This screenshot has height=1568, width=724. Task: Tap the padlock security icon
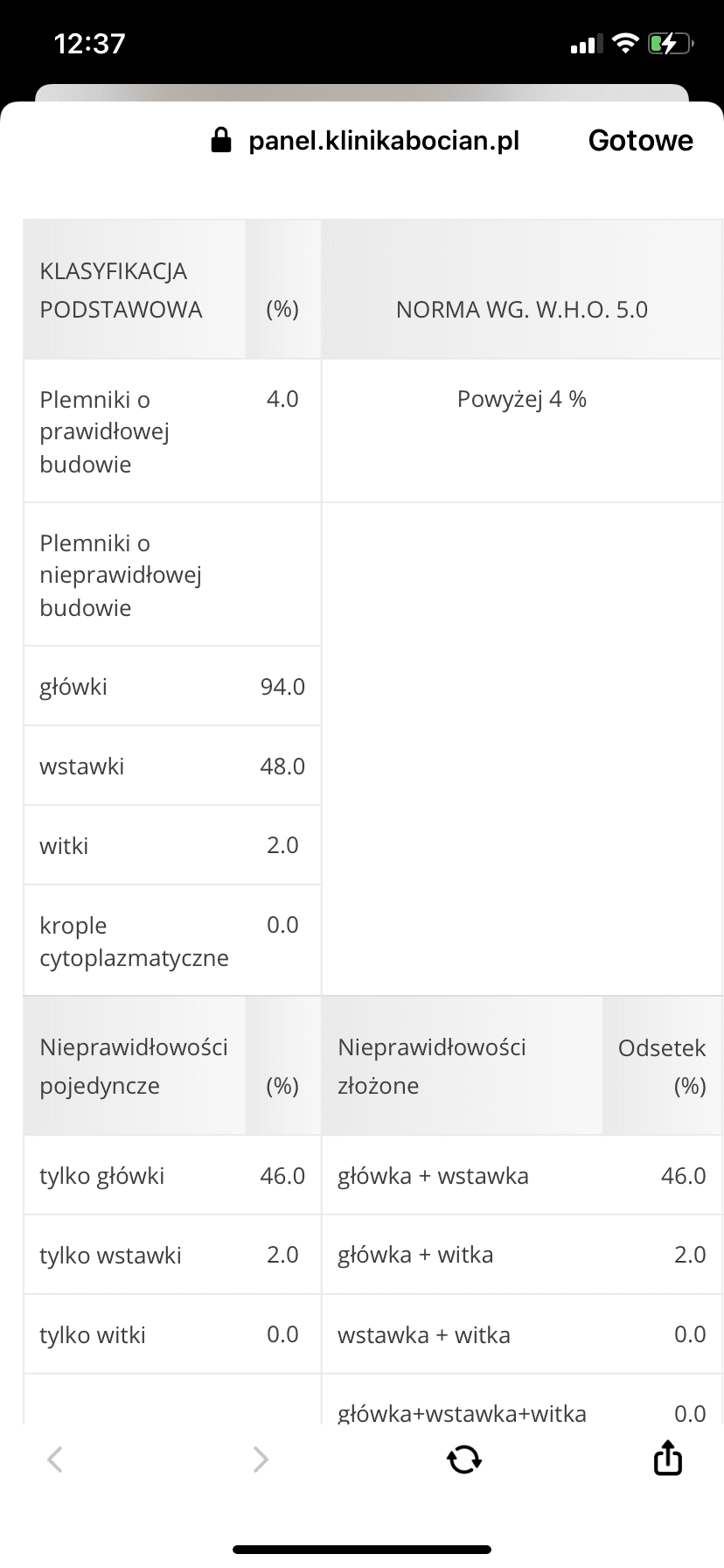221,140
